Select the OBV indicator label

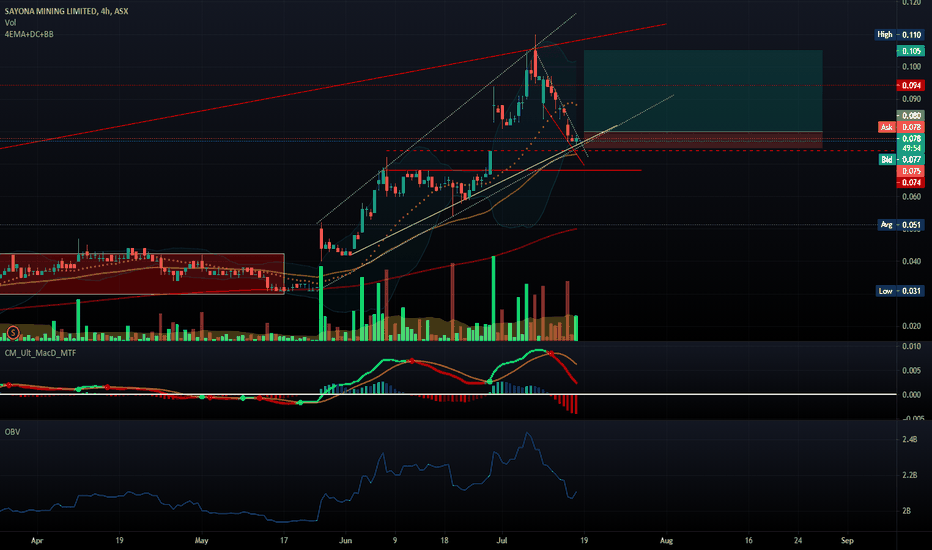pyautogui.click(x=12, y=432)
